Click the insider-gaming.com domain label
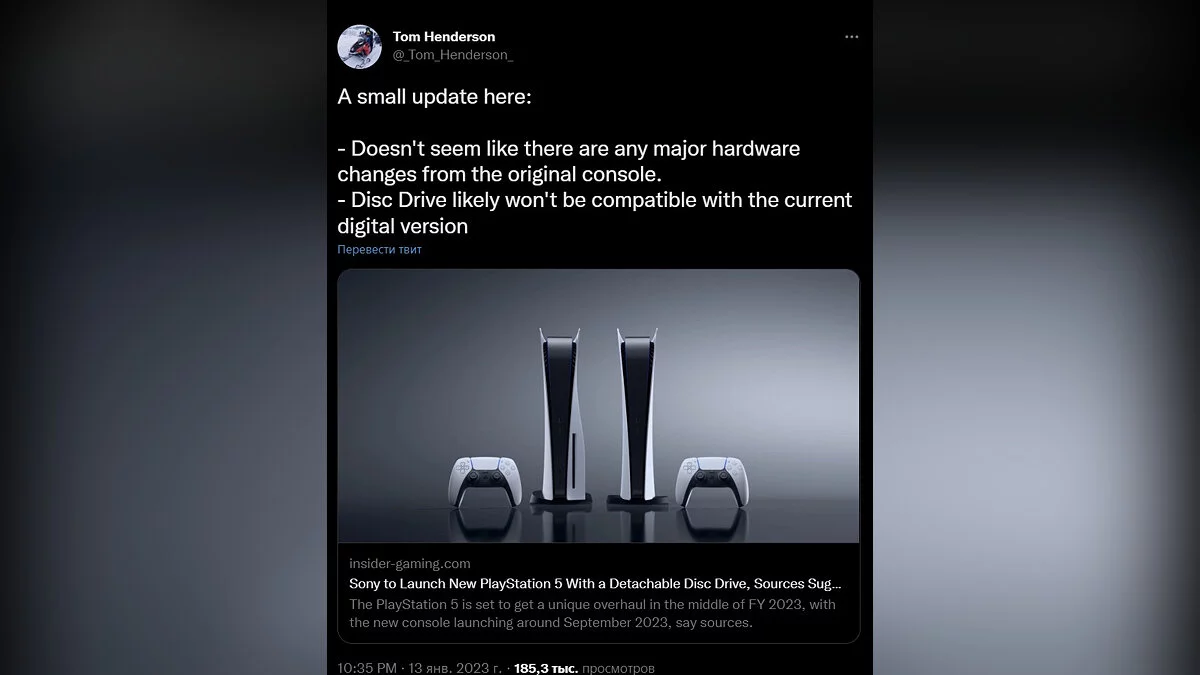This screenshot has width=1200, height=675. 410,564
